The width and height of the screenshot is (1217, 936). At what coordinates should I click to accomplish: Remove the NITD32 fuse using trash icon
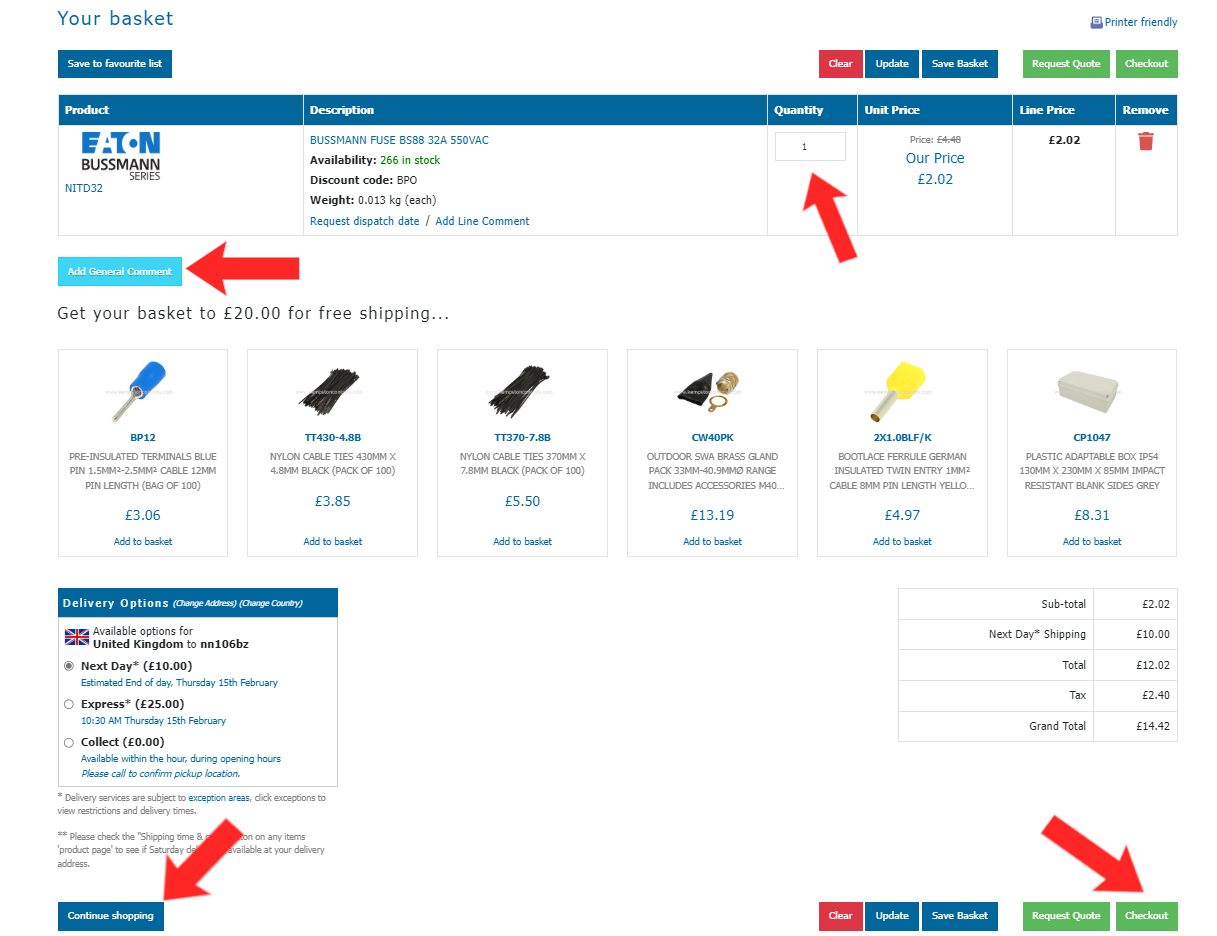click(x=1146, y=141)
